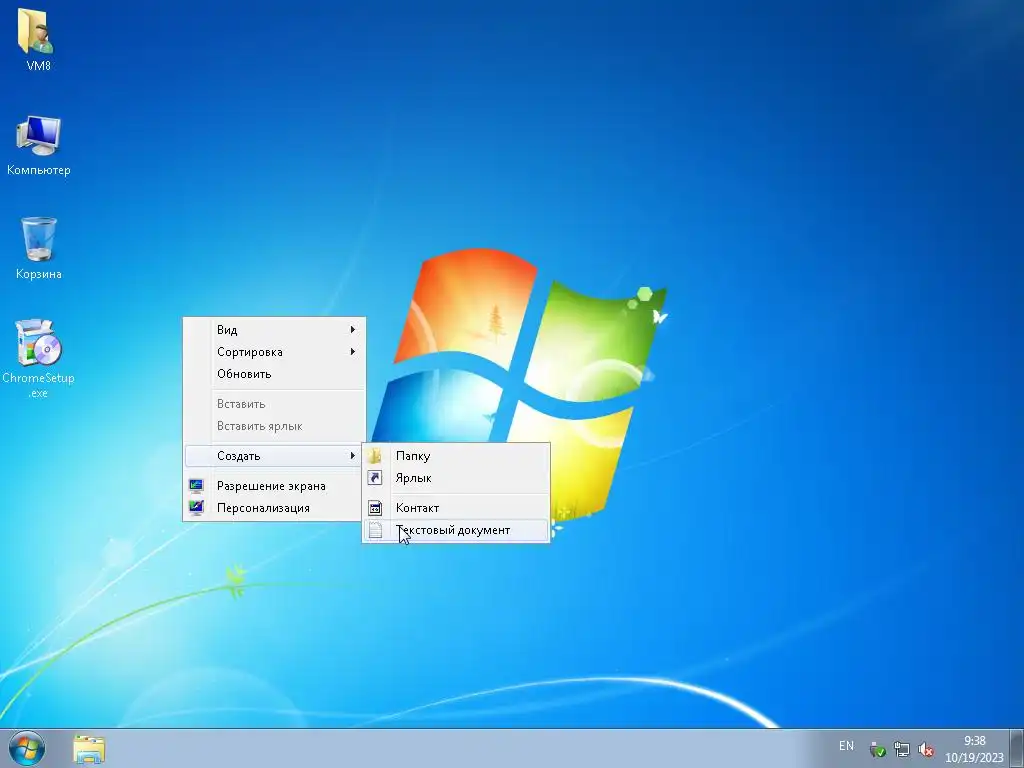Open the Windows Start orb
1024x768 pixels.
coord(27,748)
